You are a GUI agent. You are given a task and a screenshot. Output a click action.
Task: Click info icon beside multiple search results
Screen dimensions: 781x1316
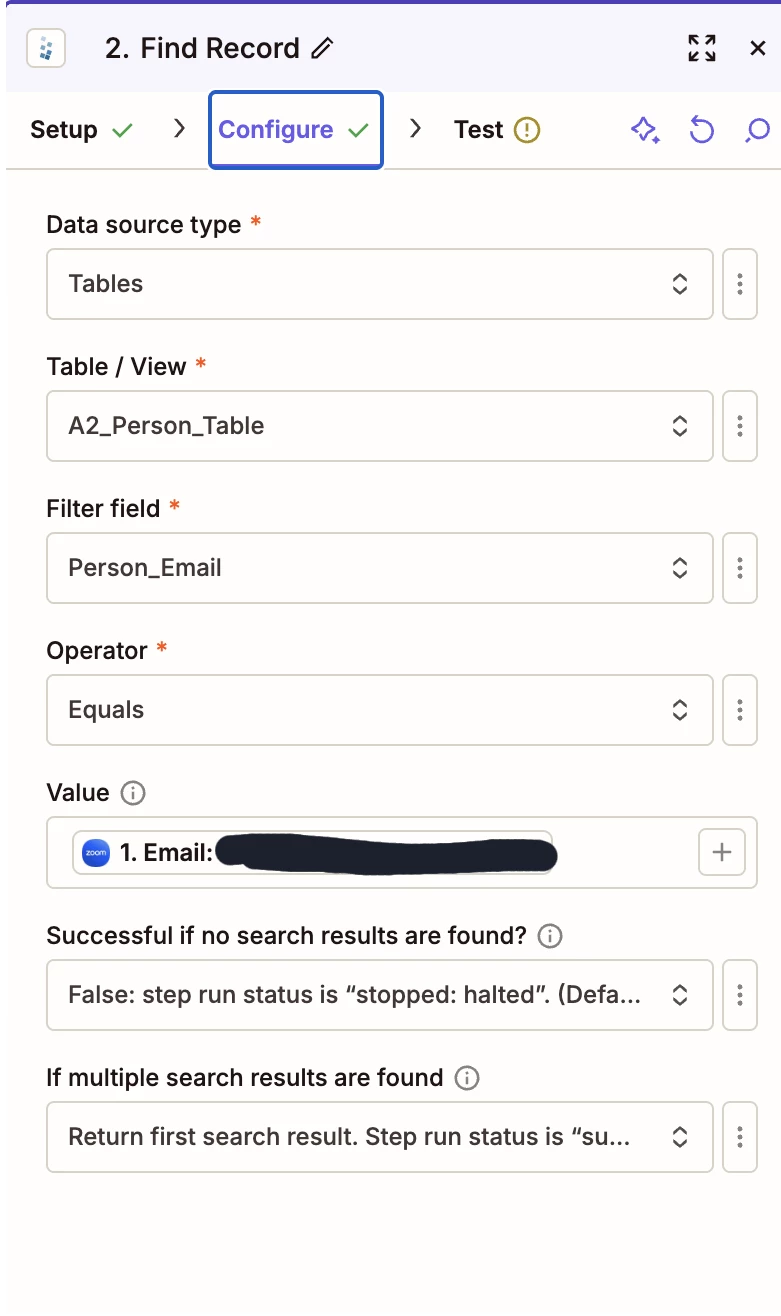click(466, 1078)
